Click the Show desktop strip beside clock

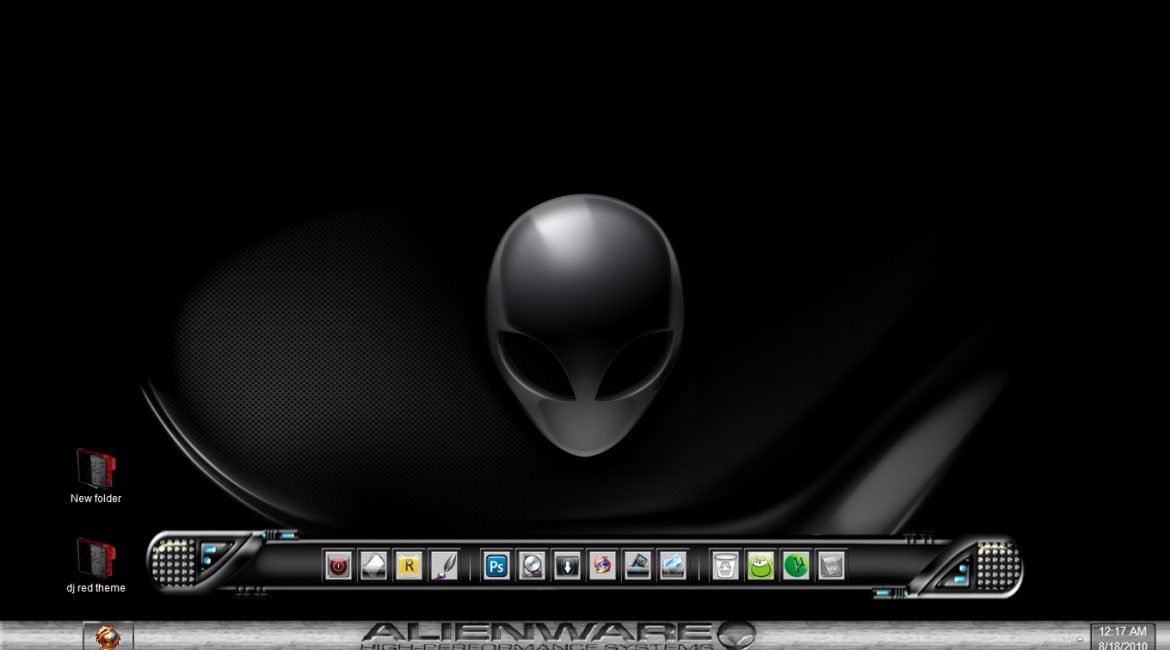(1164, 637)
